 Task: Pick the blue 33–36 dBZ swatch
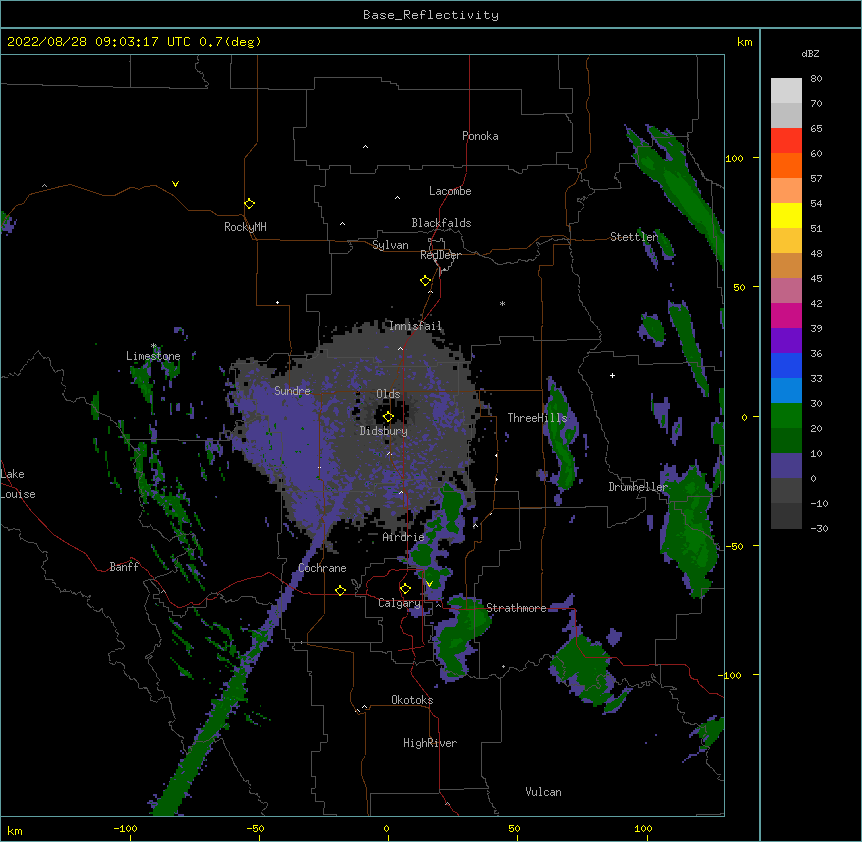[786, 365]
